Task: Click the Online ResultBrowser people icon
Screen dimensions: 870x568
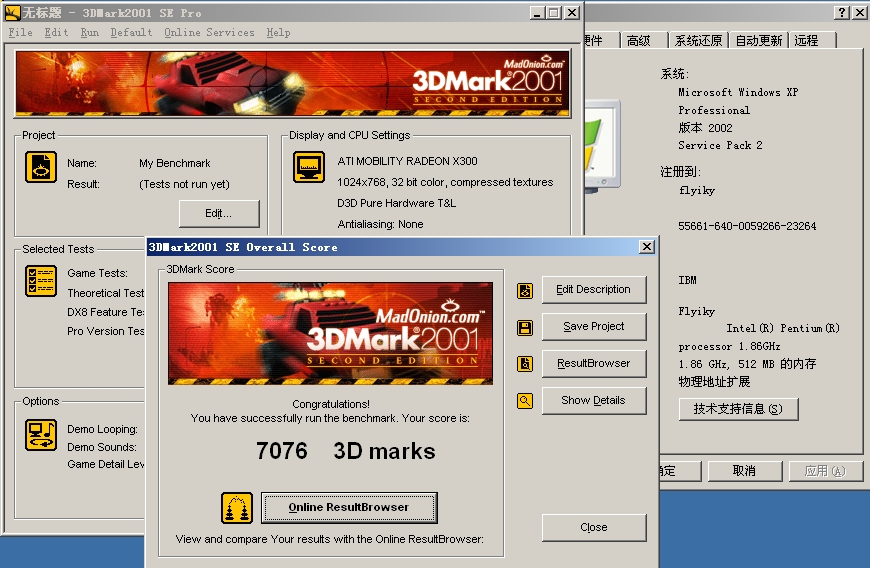Action: tap(237, 508)
